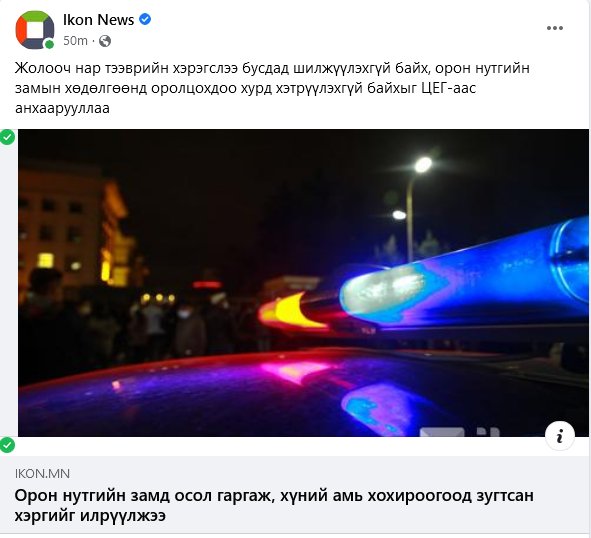This screenshot has width=591, height=538.
Task: Open the three-dots post options menu
Action: [554, 28]
